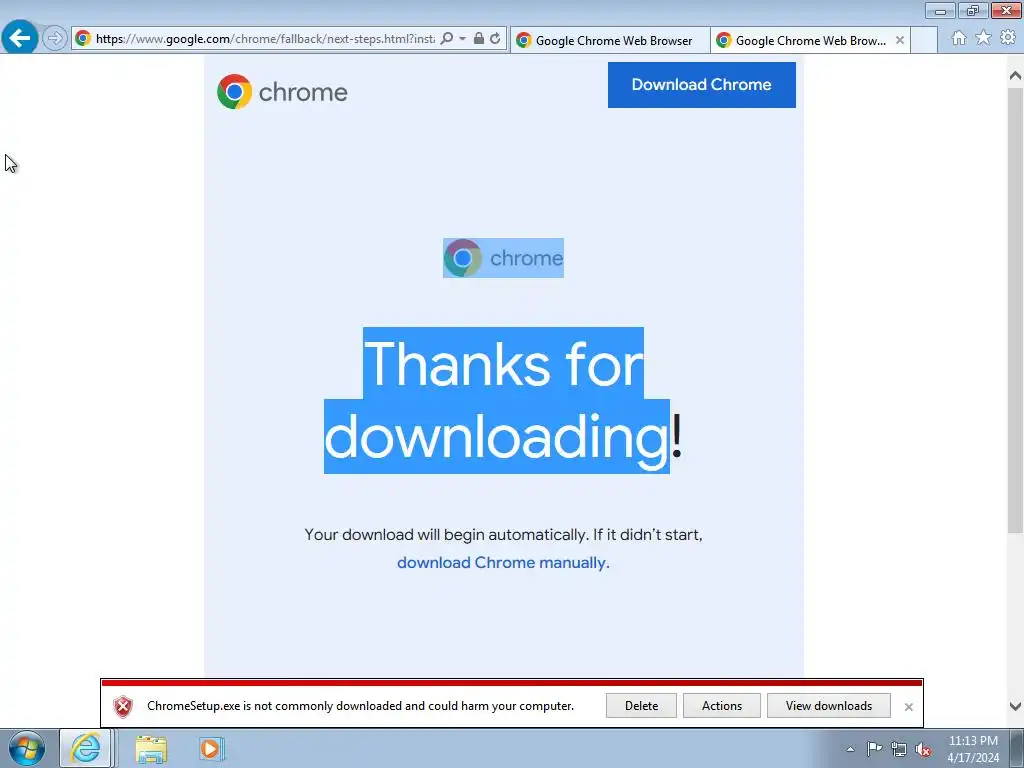Click the Chrome logo in page header
The image size is (1024, 768).
[x=282, y=91]
